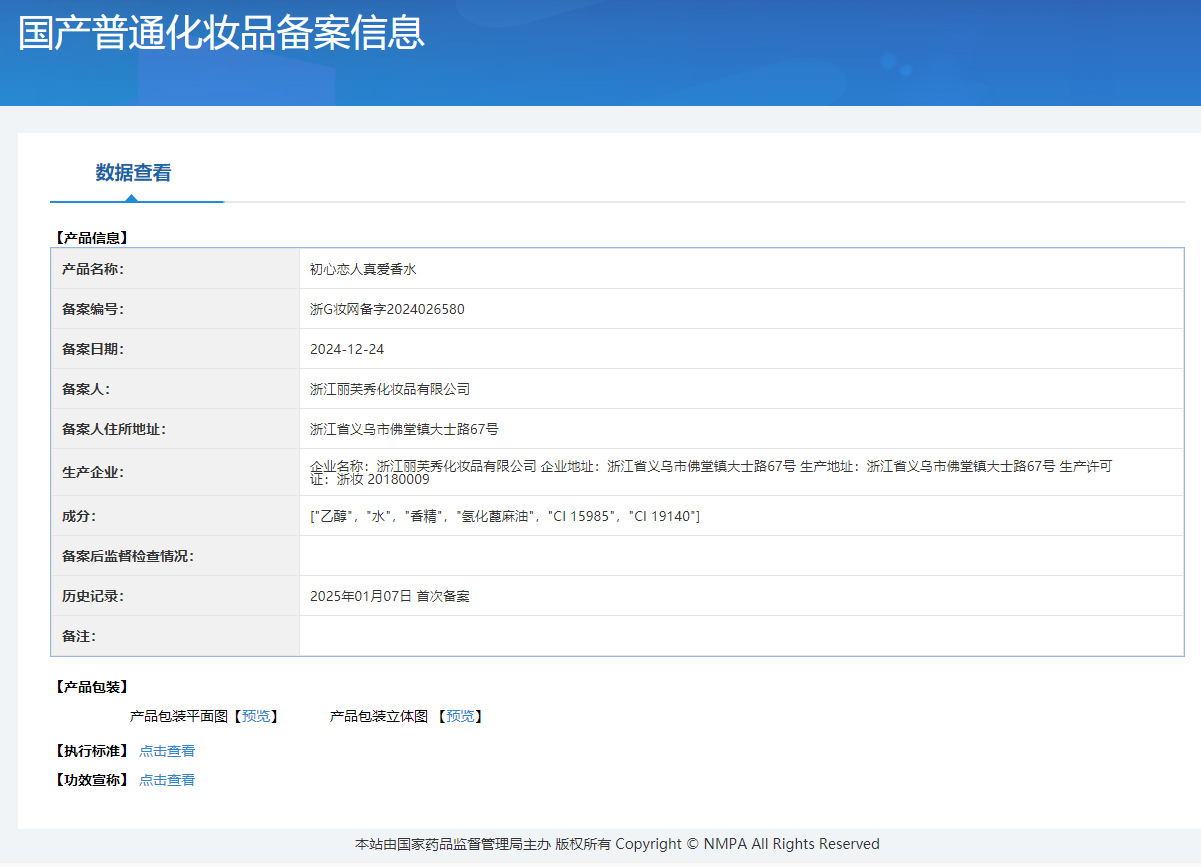Click the 备案编号 row label

point(93,309)
